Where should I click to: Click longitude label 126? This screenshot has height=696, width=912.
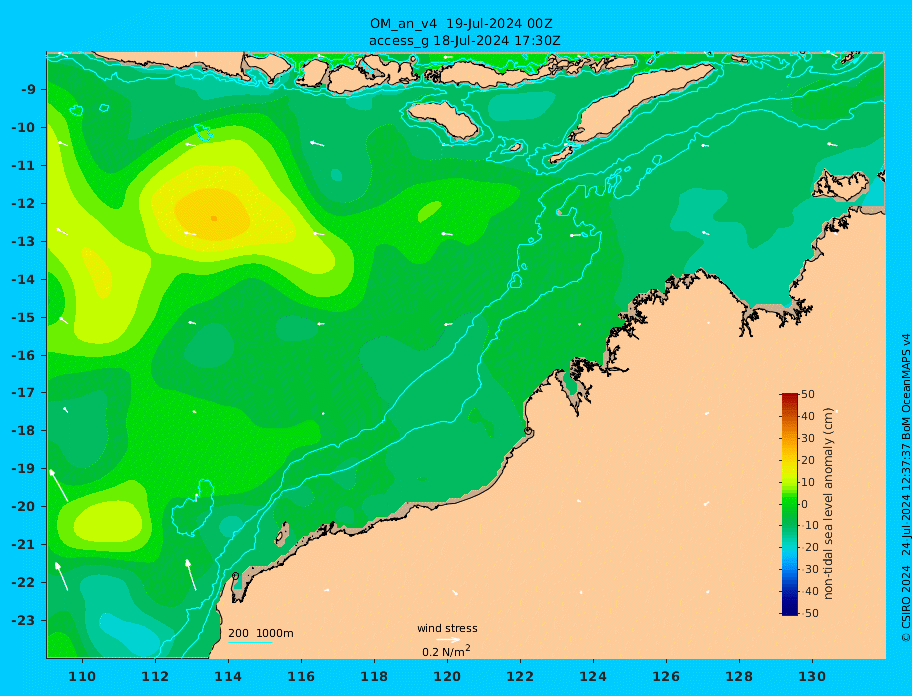point(666,676)
